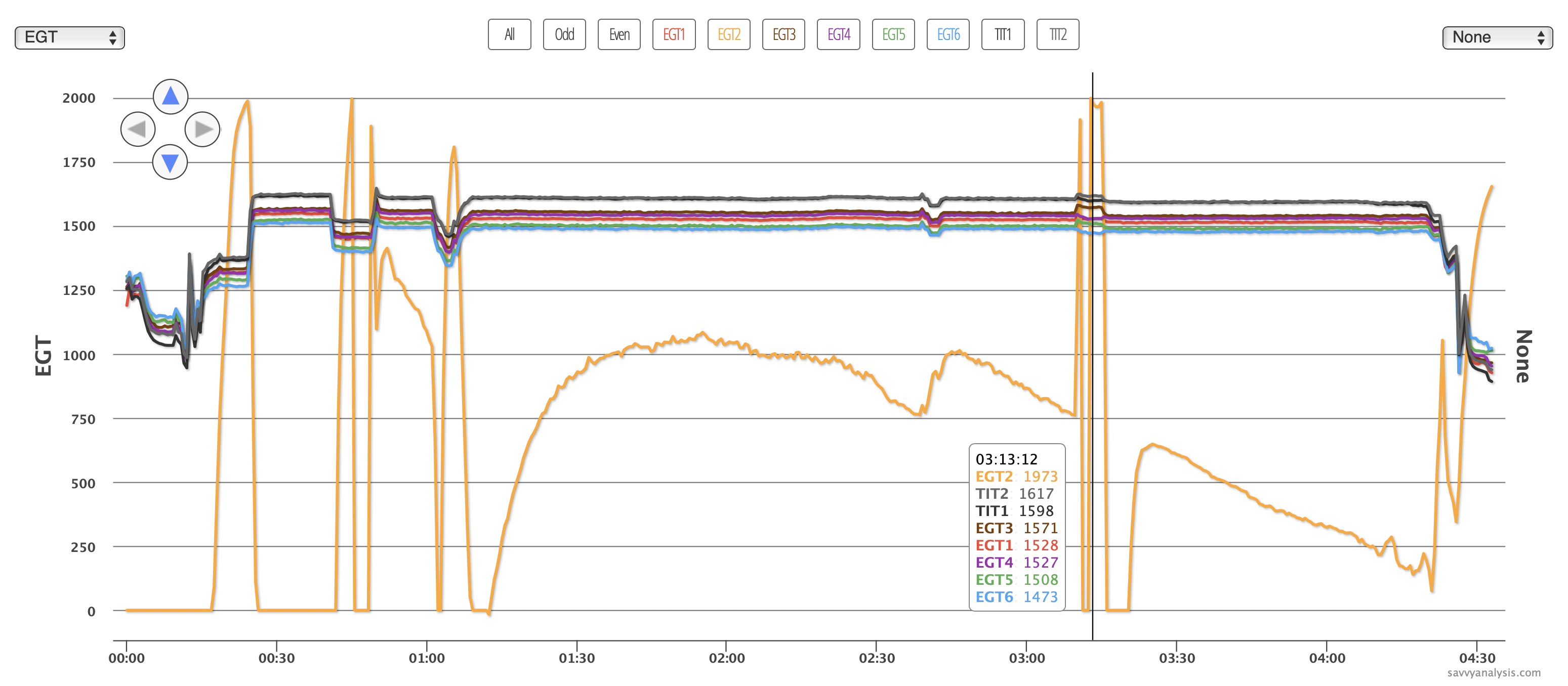Click the EGT5 1508 readout in tooltip

1016,580
